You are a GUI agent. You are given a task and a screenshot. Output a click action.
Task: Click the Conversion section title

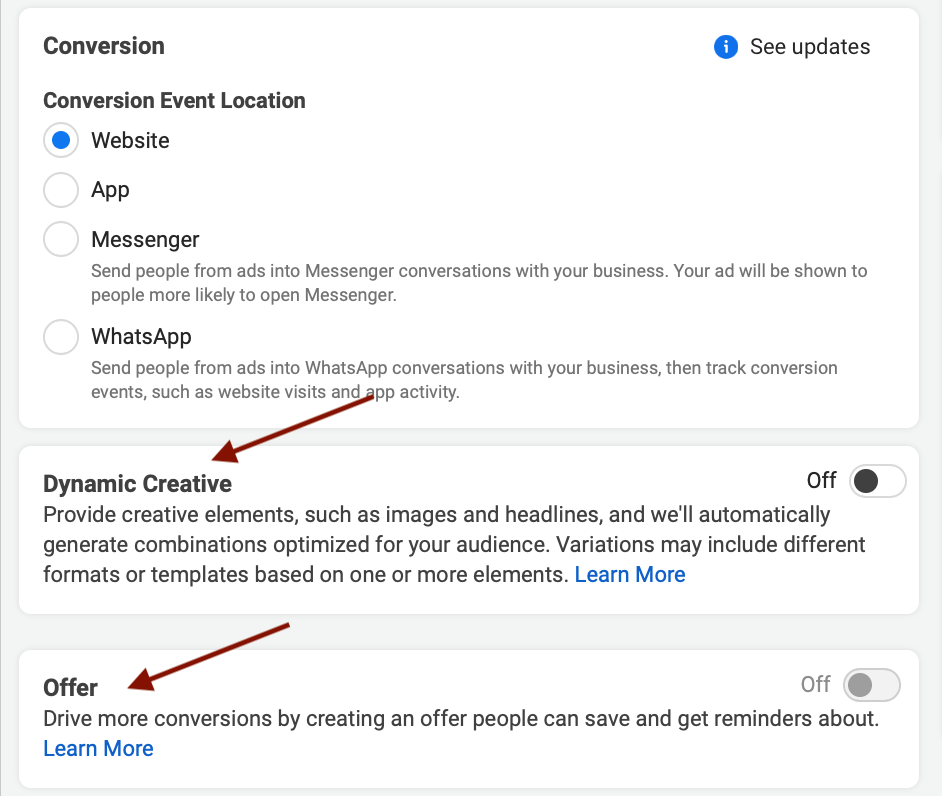click(x=104, y=46)
